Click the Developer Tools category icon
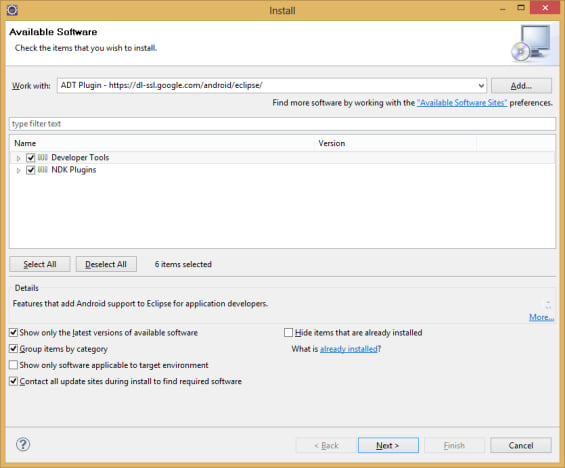Image resolution: width=565 pixels, height=468 pixels. 43,157
